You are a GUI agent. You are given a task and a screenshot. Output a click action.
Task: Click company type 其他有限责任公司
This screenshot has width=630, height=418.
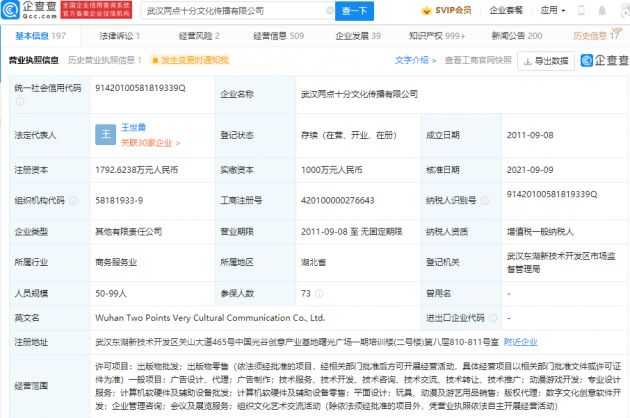coord(129,232)
